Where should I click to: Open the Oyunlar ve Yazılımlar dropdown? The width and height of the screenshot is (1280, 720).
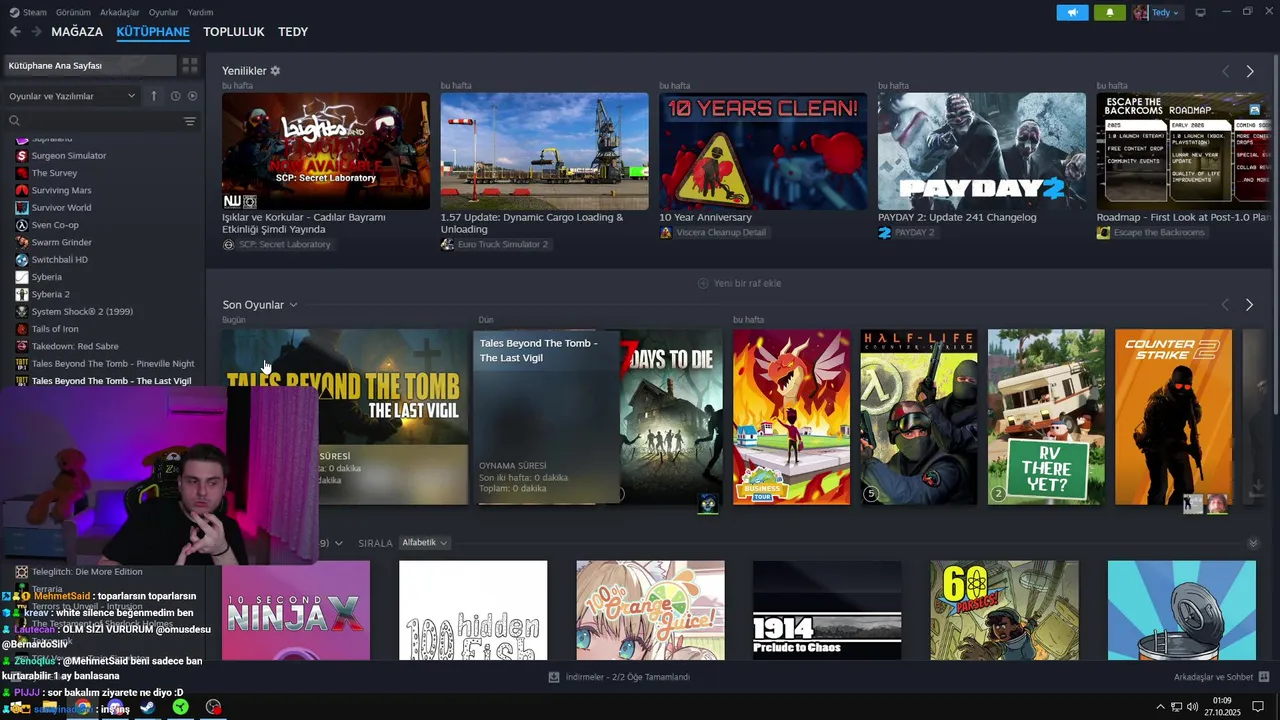click(x=72, y=96)
